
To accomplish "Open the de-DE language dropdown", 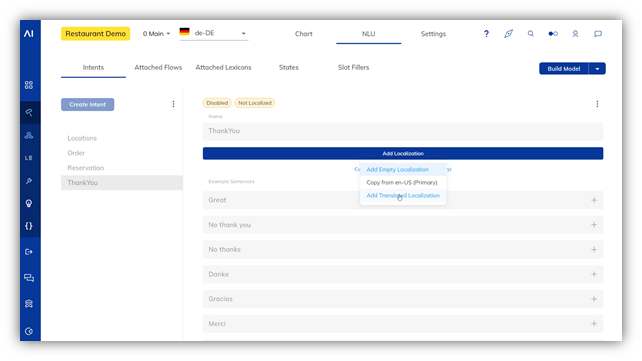I will (214, 33).
